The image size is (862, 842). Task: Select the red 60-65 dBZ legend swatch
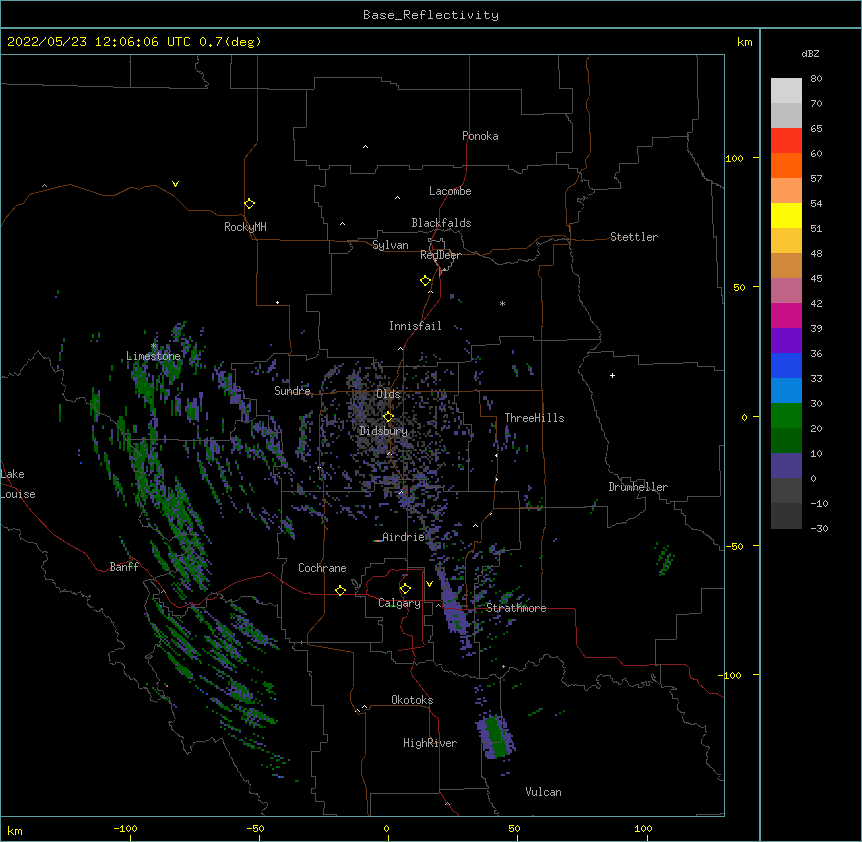click(x=786, y=141)
